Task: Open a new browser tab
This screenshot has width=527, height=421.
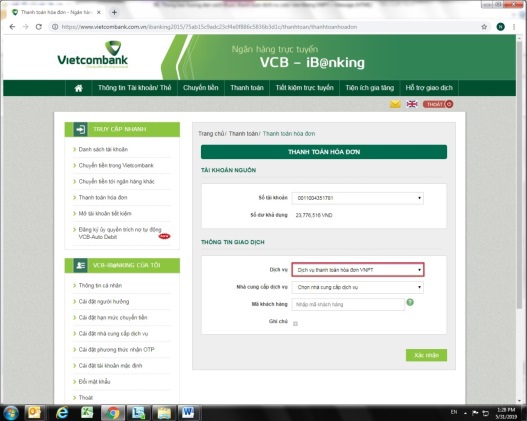Action: [114, 12]
